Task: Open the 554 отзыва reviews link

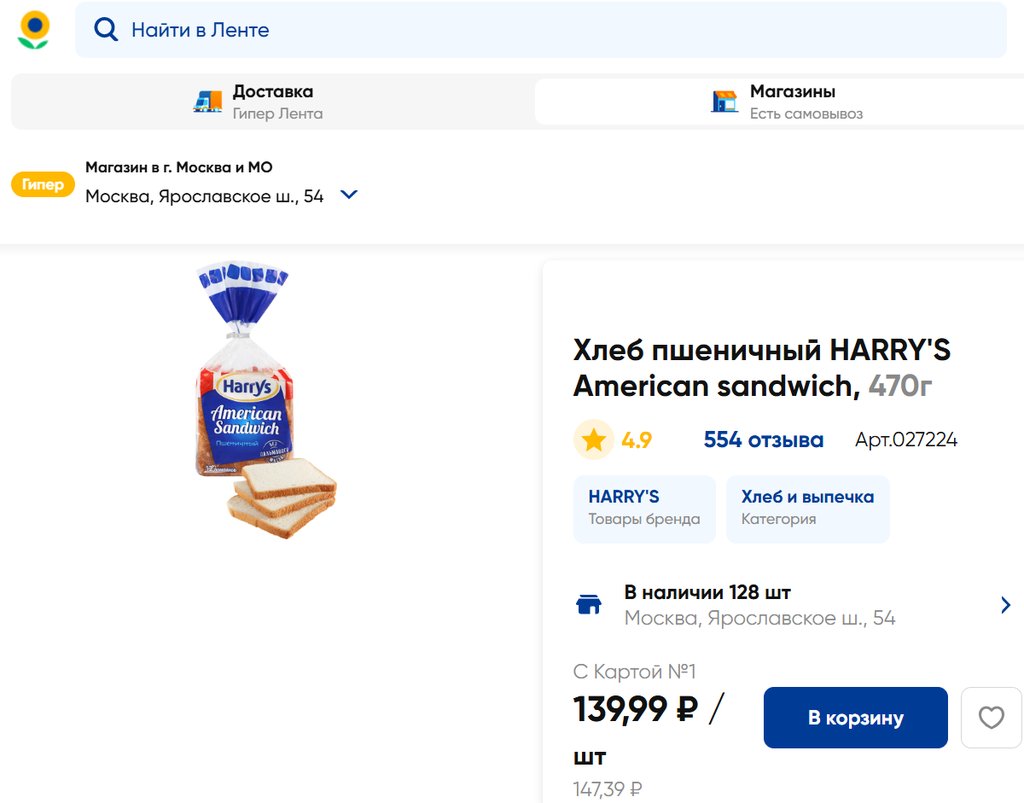Action: tap(763, 440)
